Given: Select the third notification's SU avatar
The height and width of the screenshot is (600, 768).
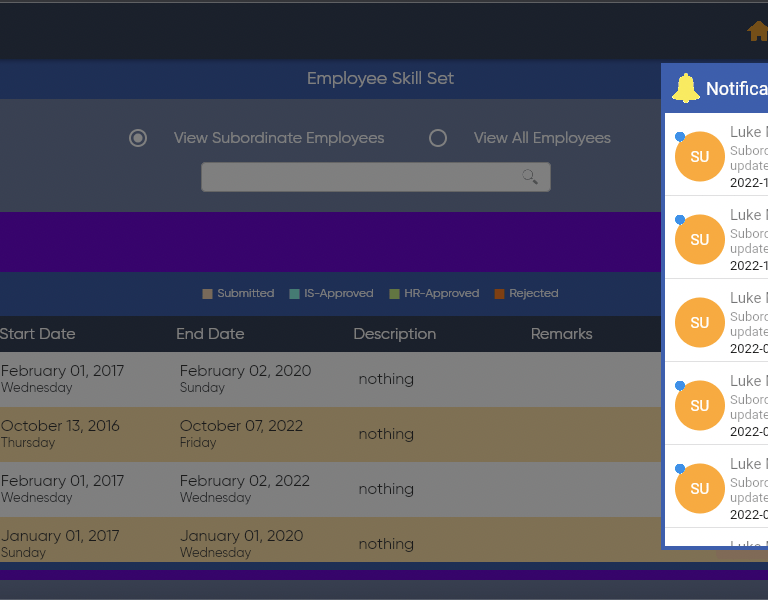Looking at the screenshot, I should coord(699,323).
